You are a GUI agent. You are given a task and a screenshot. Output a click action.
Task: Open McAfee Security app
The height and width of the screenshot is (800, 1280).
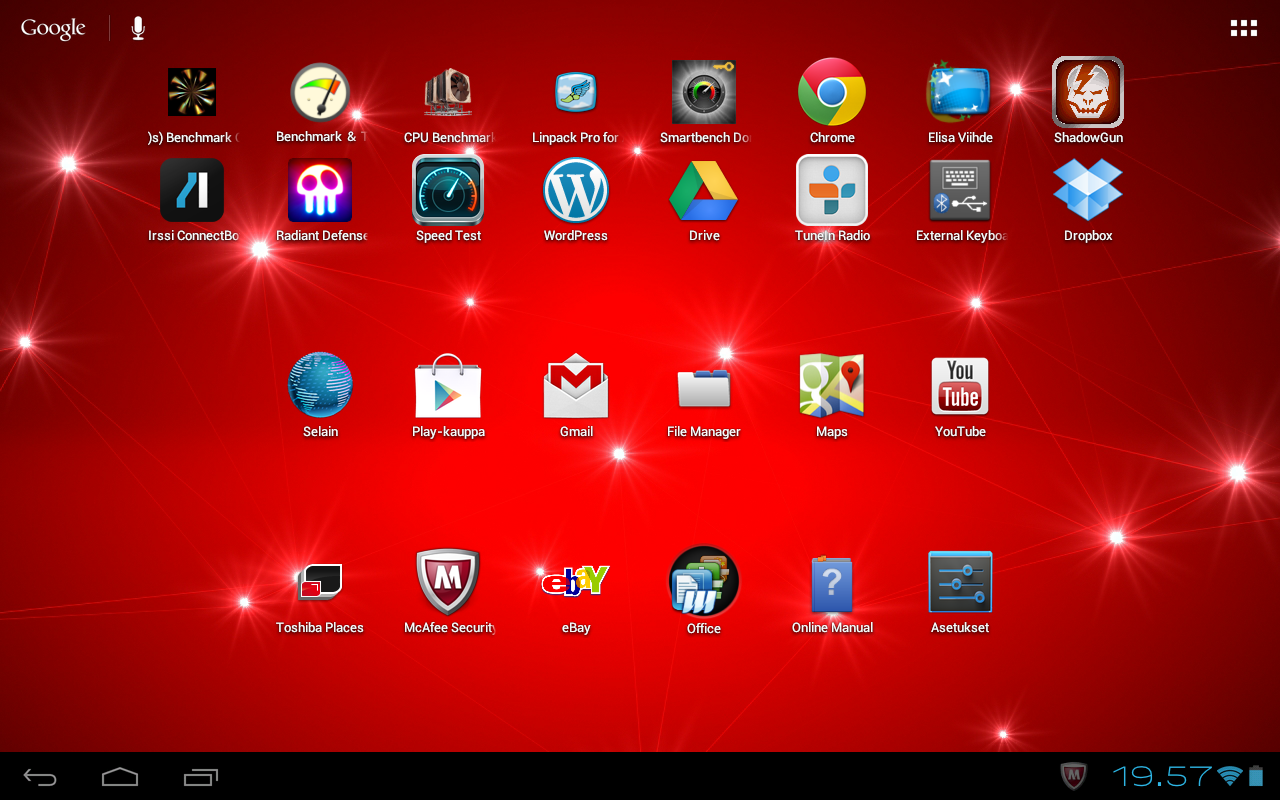448,581
